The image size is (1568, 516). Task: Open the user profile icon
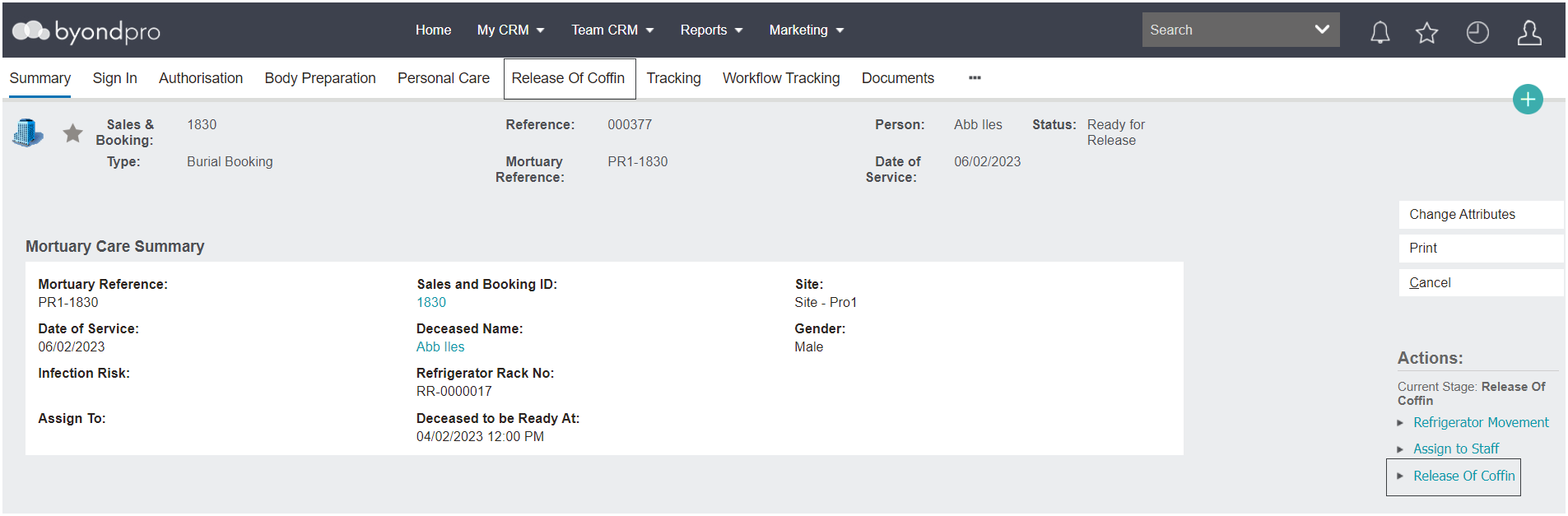1529,32
